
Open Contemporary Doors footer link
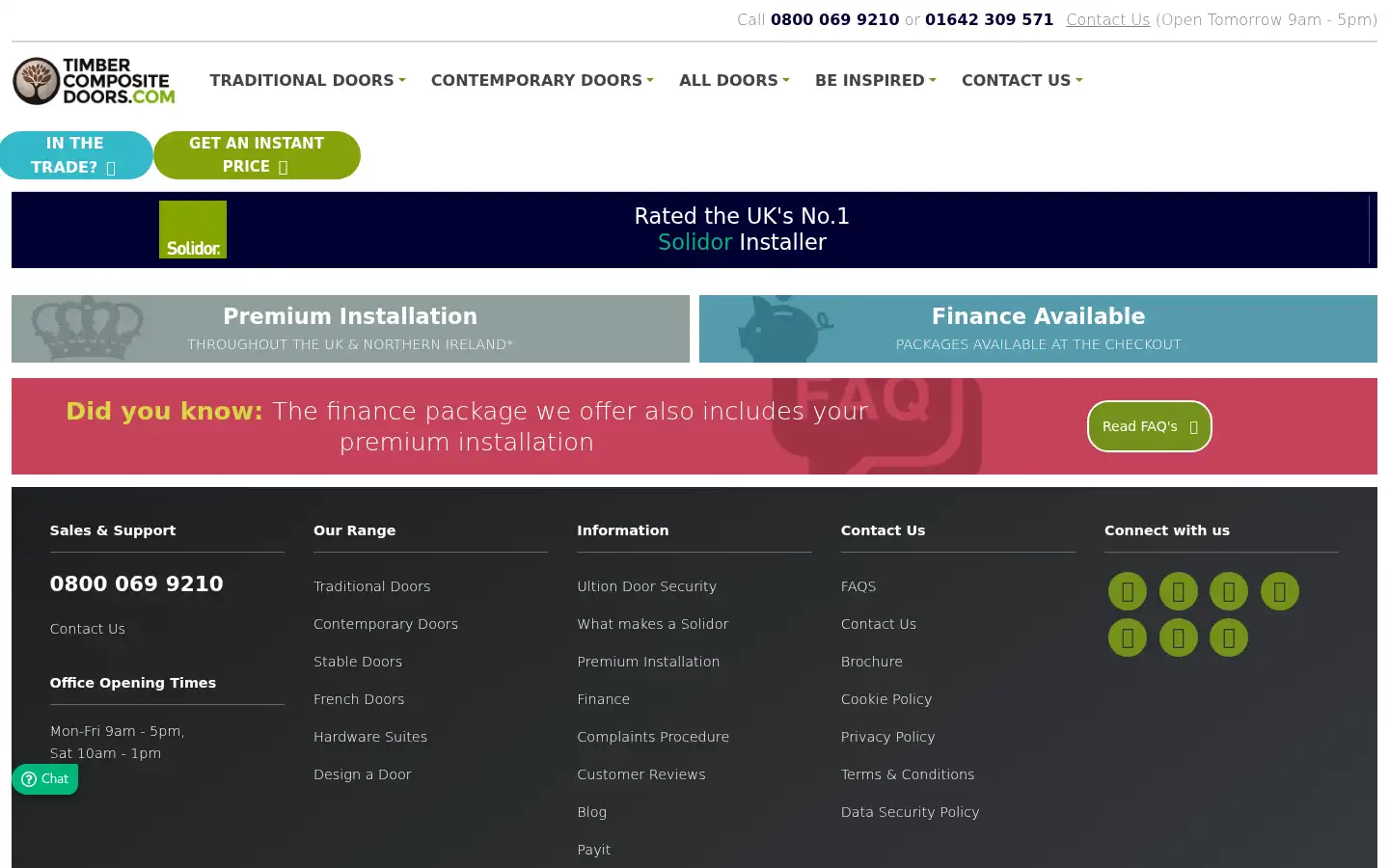tap(386, 624)
